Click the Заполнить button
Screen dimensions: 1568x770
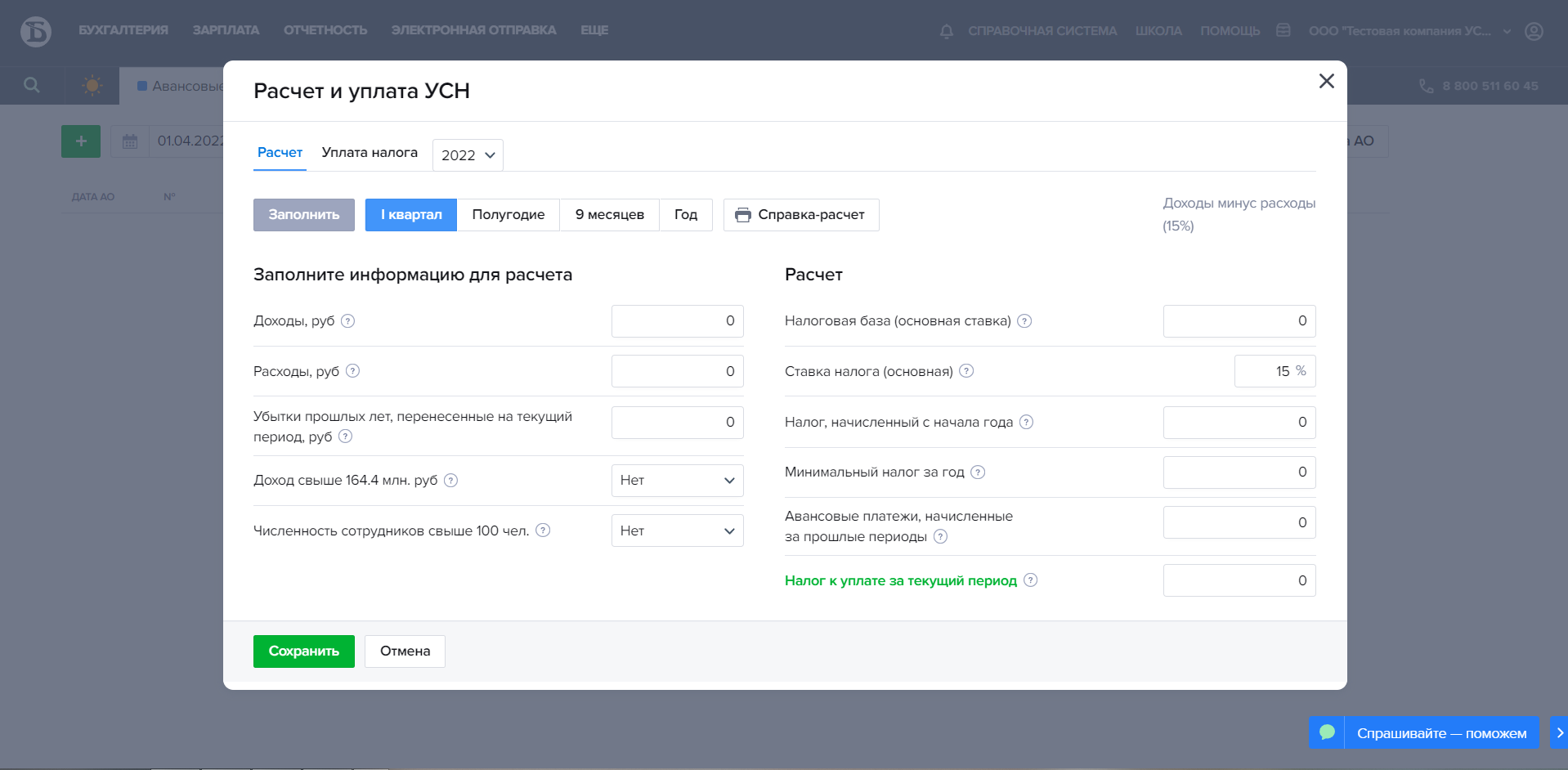click(x=304, y=215)
